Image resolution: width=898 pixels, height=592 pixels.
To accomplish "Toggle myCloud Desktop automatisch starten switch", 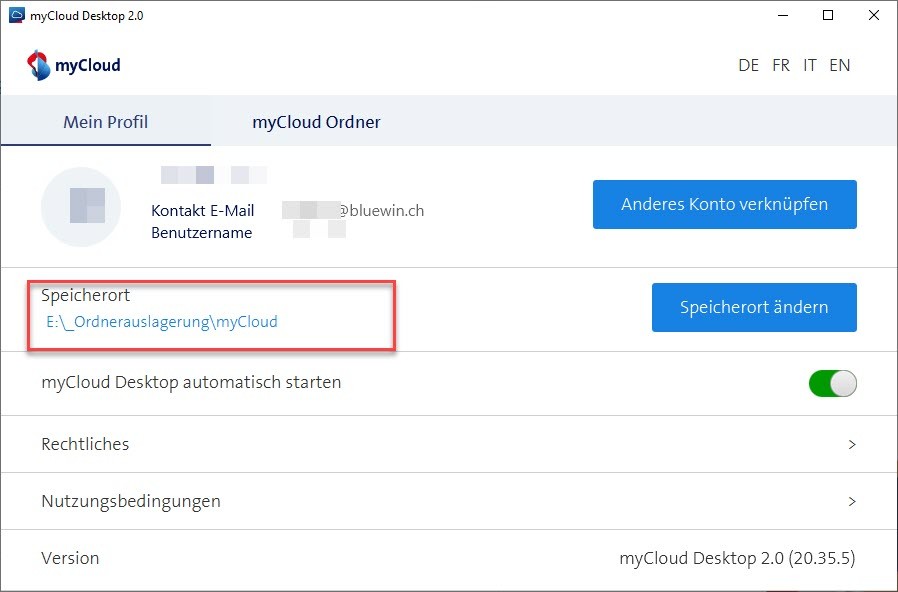I will [x=832, y=383].
